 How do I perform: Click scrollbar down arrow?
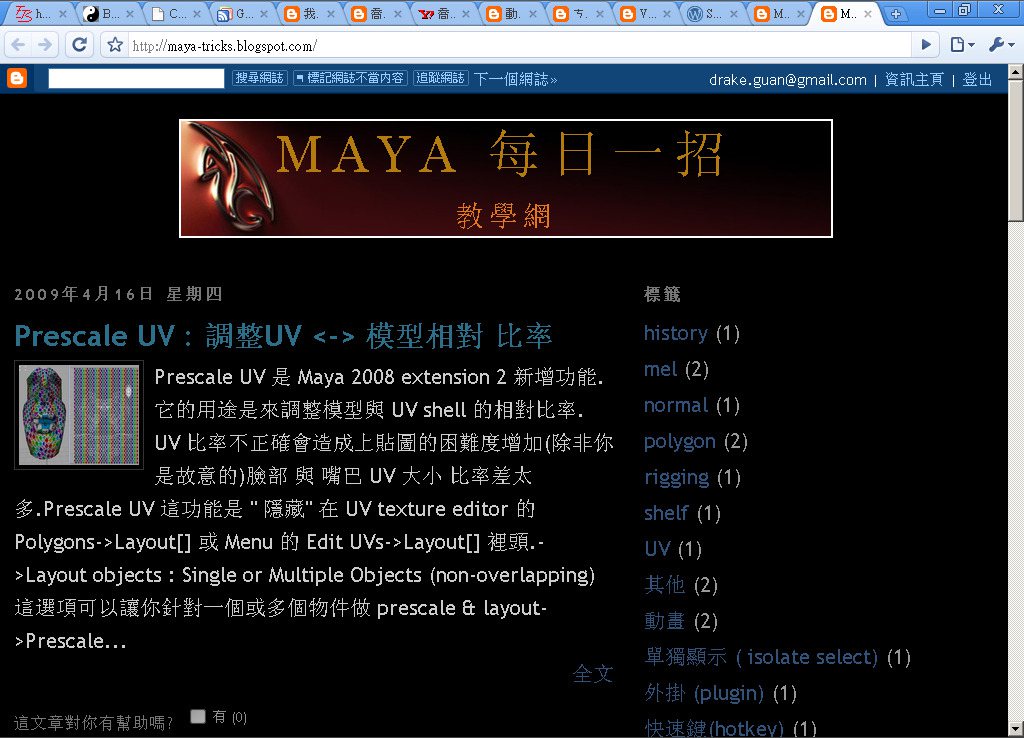click(1016, 728)
